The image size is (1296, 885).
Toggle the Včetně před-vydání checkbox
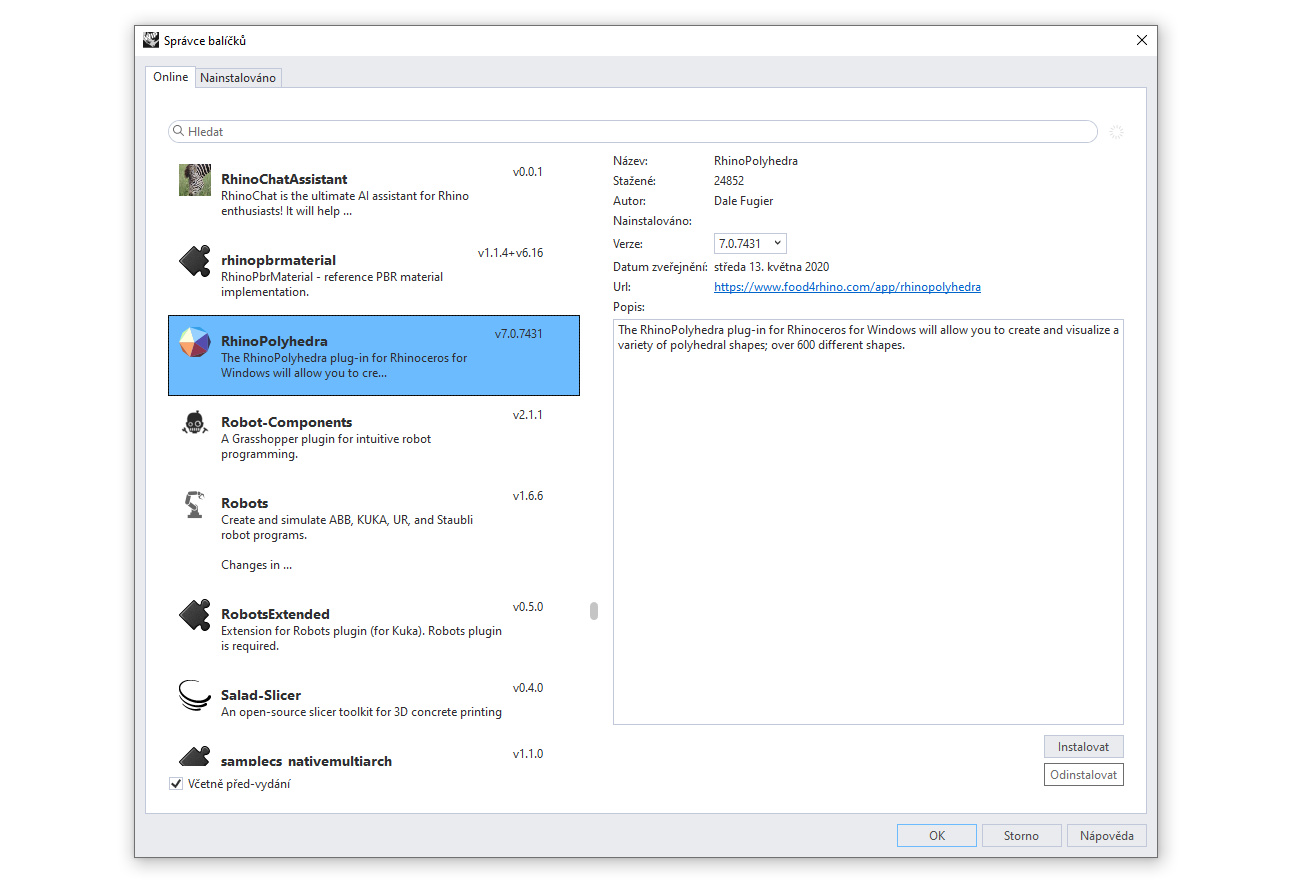click(x=177, y=784)
